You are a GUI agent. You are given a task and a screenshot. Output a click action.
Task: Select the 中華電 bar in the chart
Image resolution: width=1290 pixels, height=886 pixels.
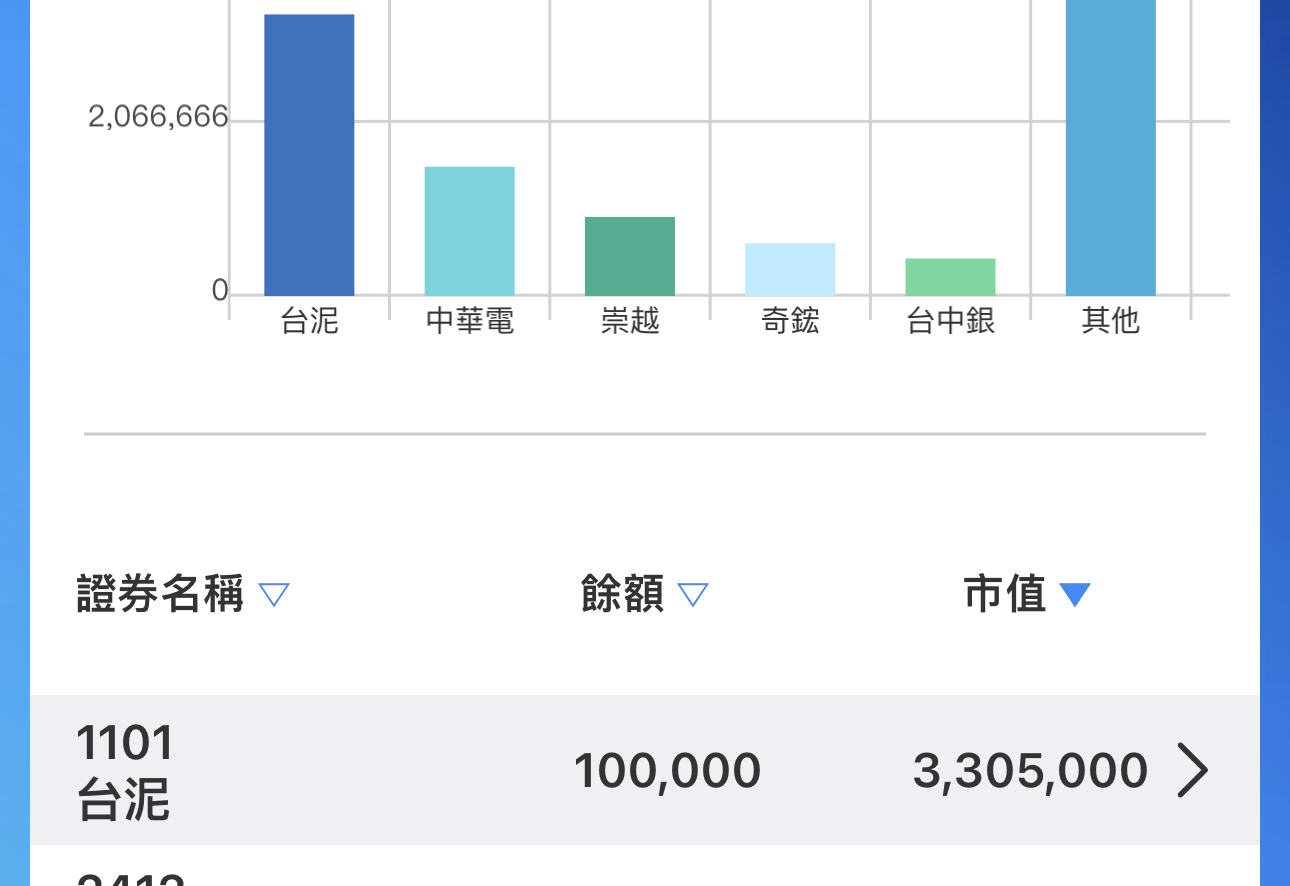pyautogui.click(x=470, y=231)
